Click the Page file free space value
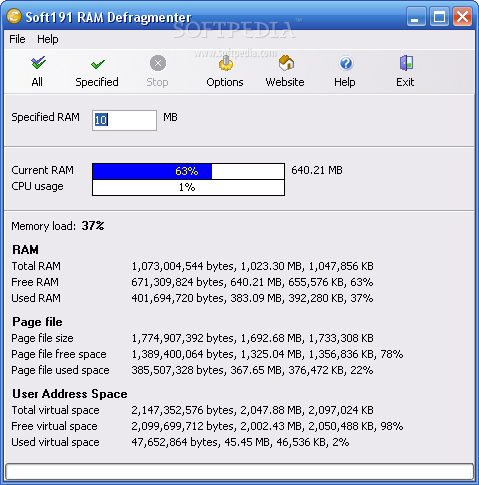This screenshot has width=479, height=485. 267,354
